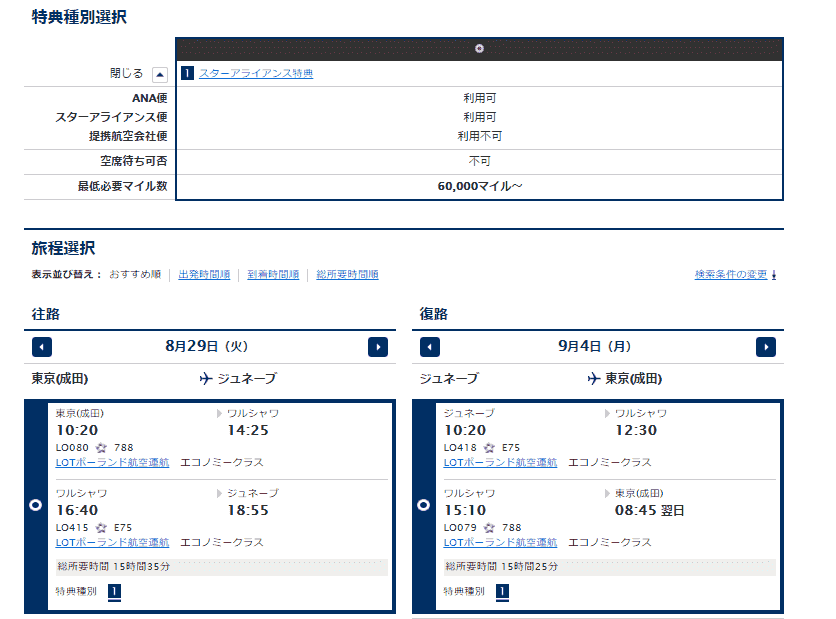836x619 pixels.
Task: Go to previous day for outbound 8月29日
Action: click(42, 347)
